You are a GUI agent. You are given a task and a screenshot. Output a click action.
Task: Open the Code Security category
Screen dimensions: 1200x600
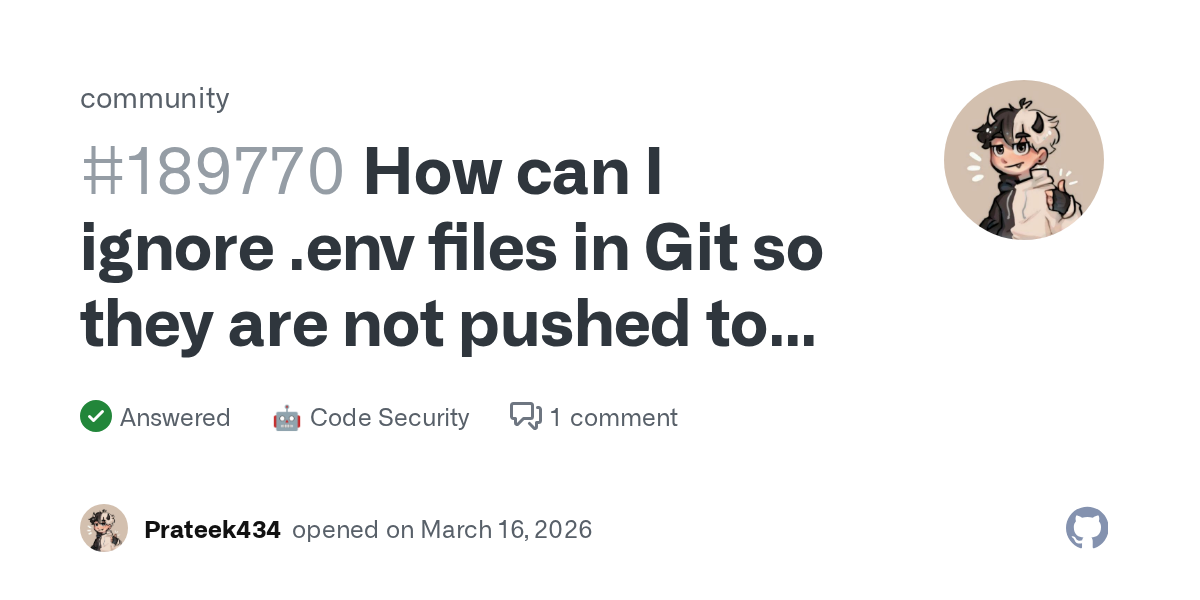click(x=389, y=418)
